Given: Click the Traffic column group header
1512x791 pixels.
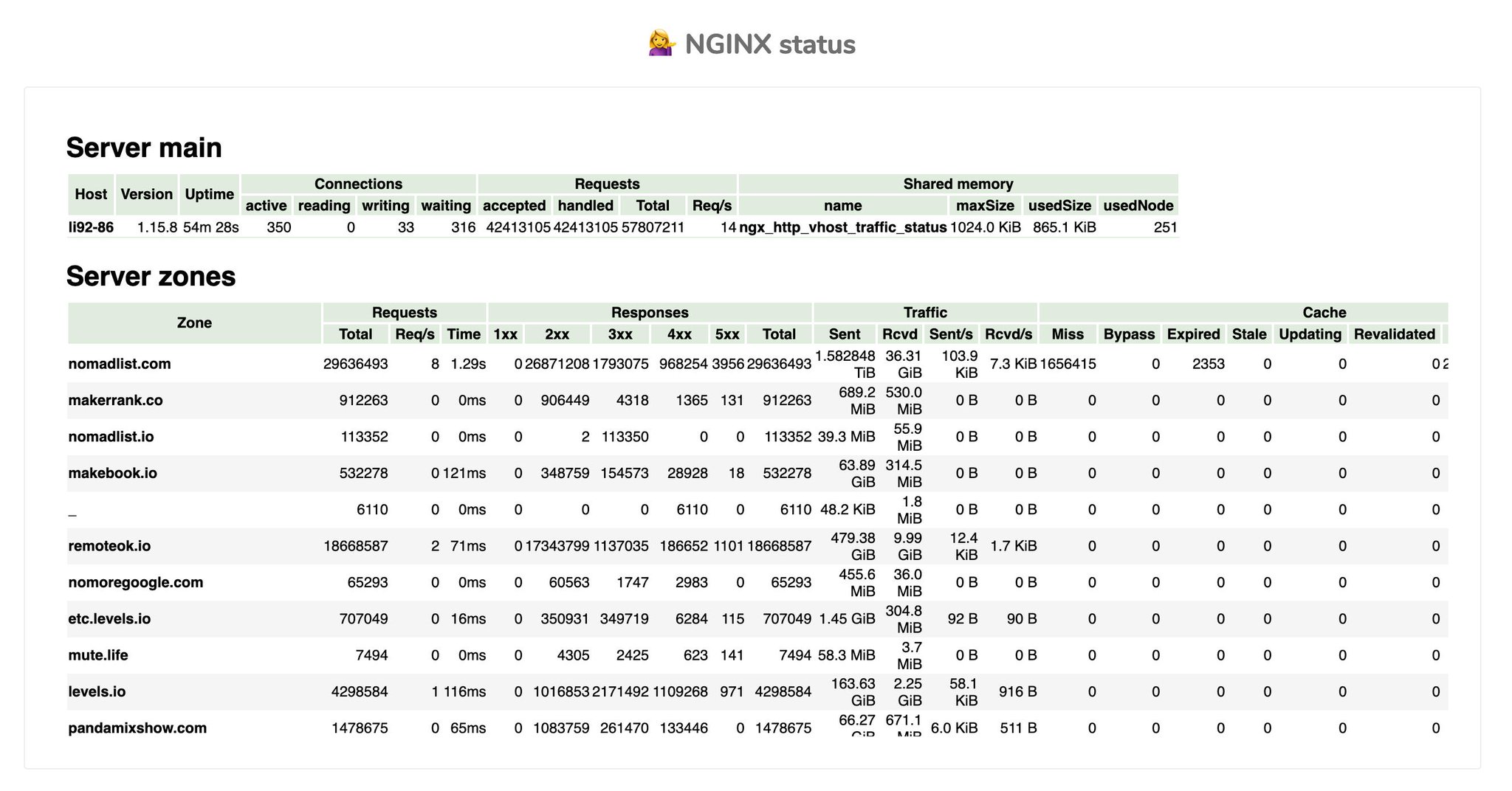Looking at the screenshot, I should pyautogui.click(x=925, y=312).
